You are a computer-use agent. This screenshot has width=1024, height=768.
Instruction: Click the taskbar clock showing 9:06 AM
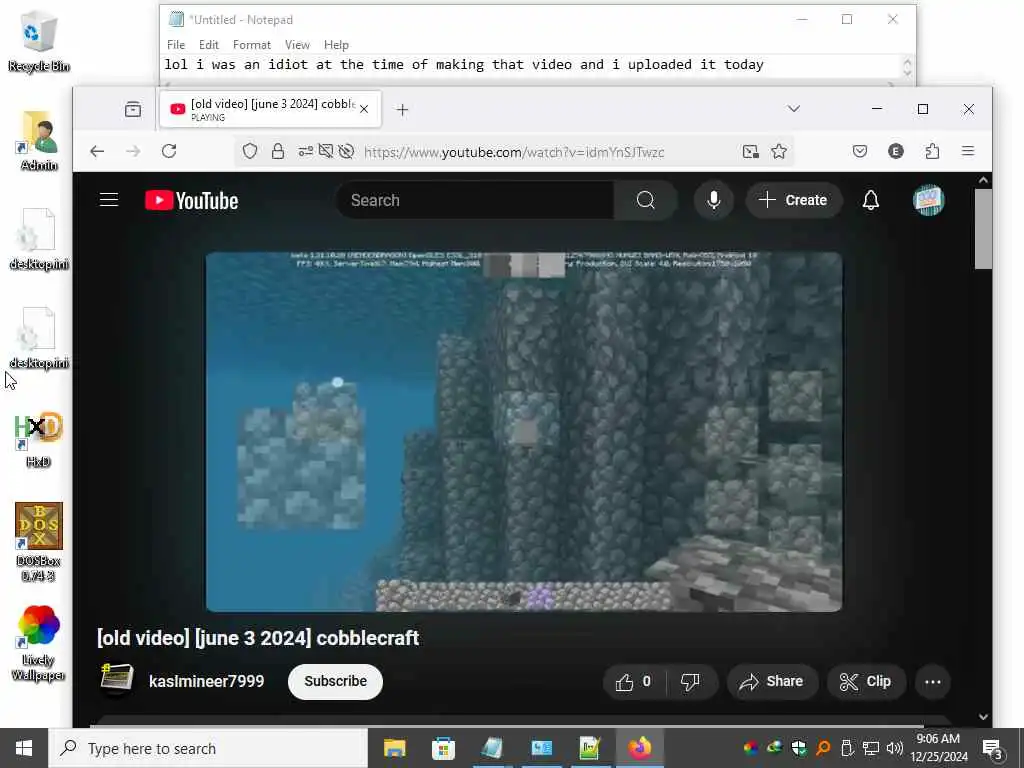[938, 748]
